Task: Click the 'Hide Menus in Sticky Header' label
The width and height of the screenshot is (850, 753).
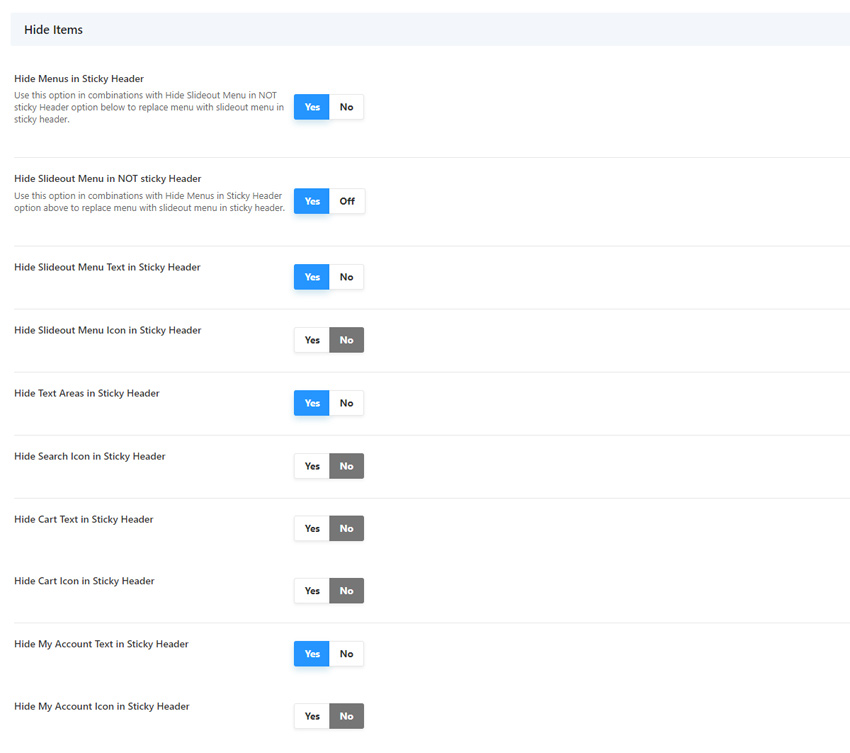Action: point(79,79)
